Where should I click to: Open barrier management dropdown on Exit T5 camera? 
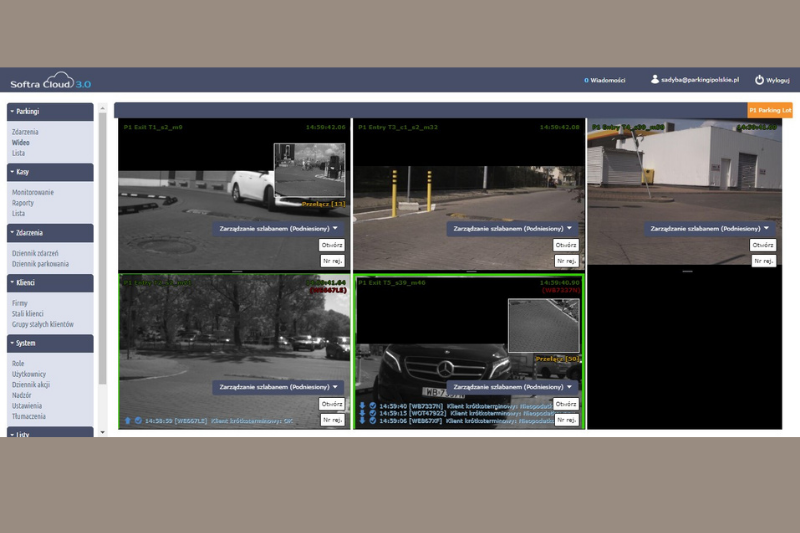pos(514,387)
